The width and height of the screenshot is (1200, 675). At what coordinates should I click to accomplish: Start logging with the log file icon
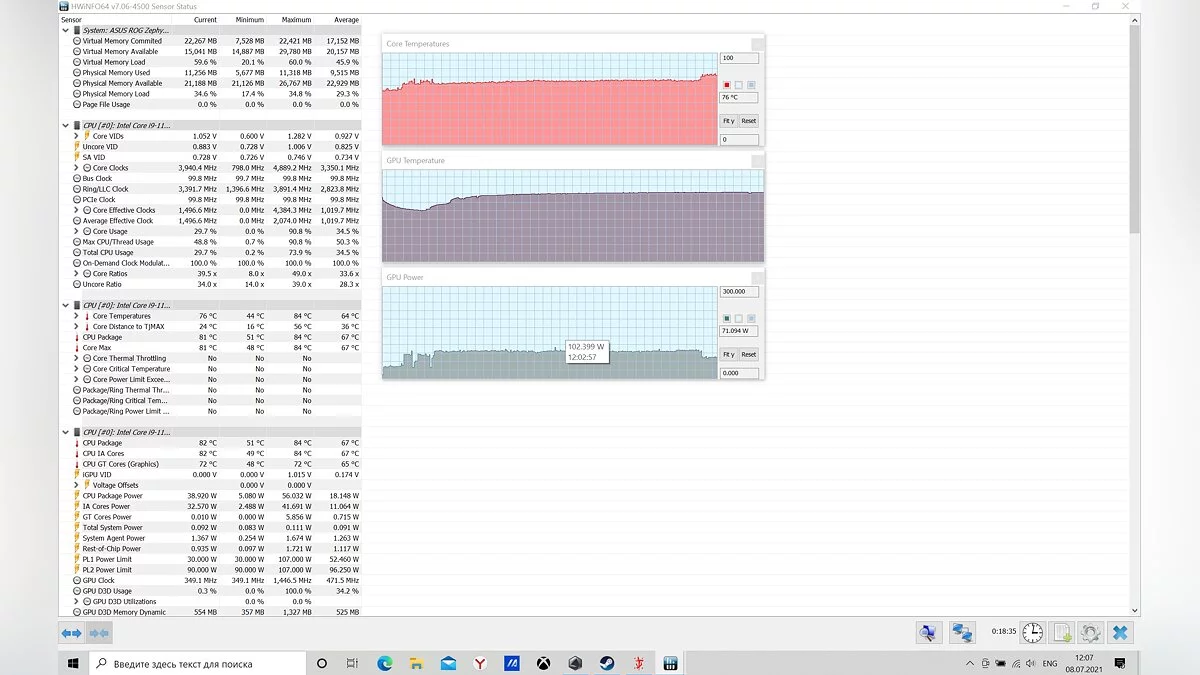1062,633
